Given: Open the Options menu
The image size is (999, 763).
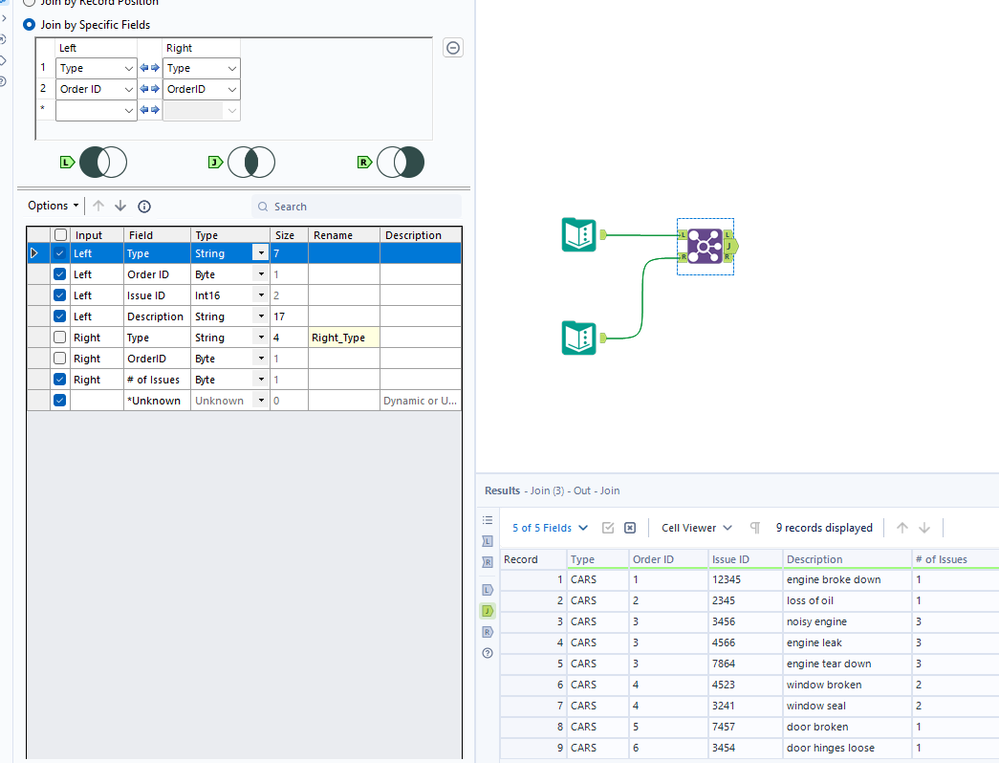Looking at the screenshot, I should (x=53, y=206).
